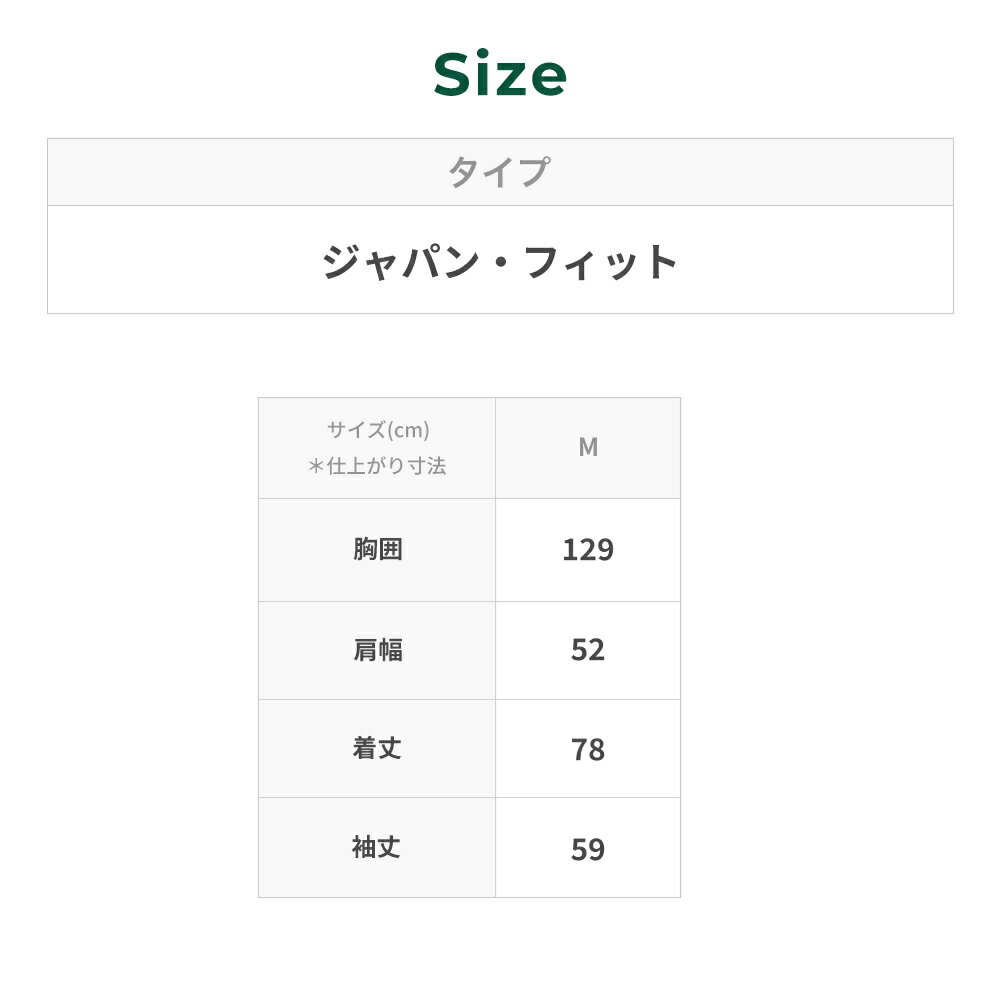Click the 肩幅 row label
Viewport: 1000px width, 1000px height.
377,650
